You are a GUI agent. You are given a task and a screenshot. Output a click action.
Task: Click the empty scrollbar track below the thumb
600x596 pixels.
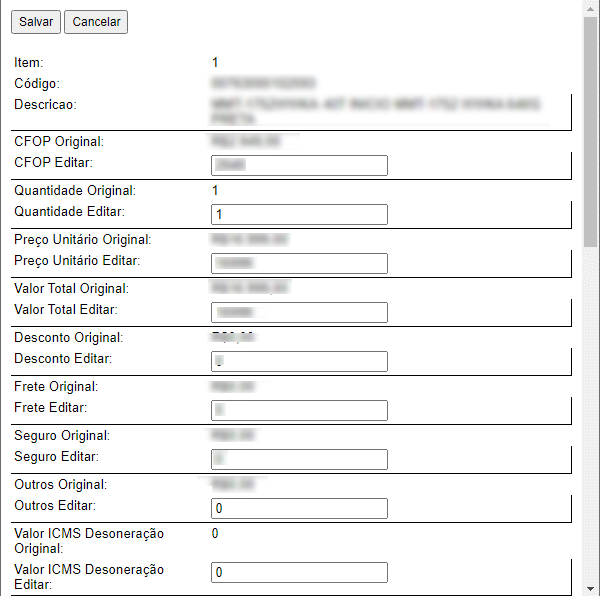click(591, 420)
